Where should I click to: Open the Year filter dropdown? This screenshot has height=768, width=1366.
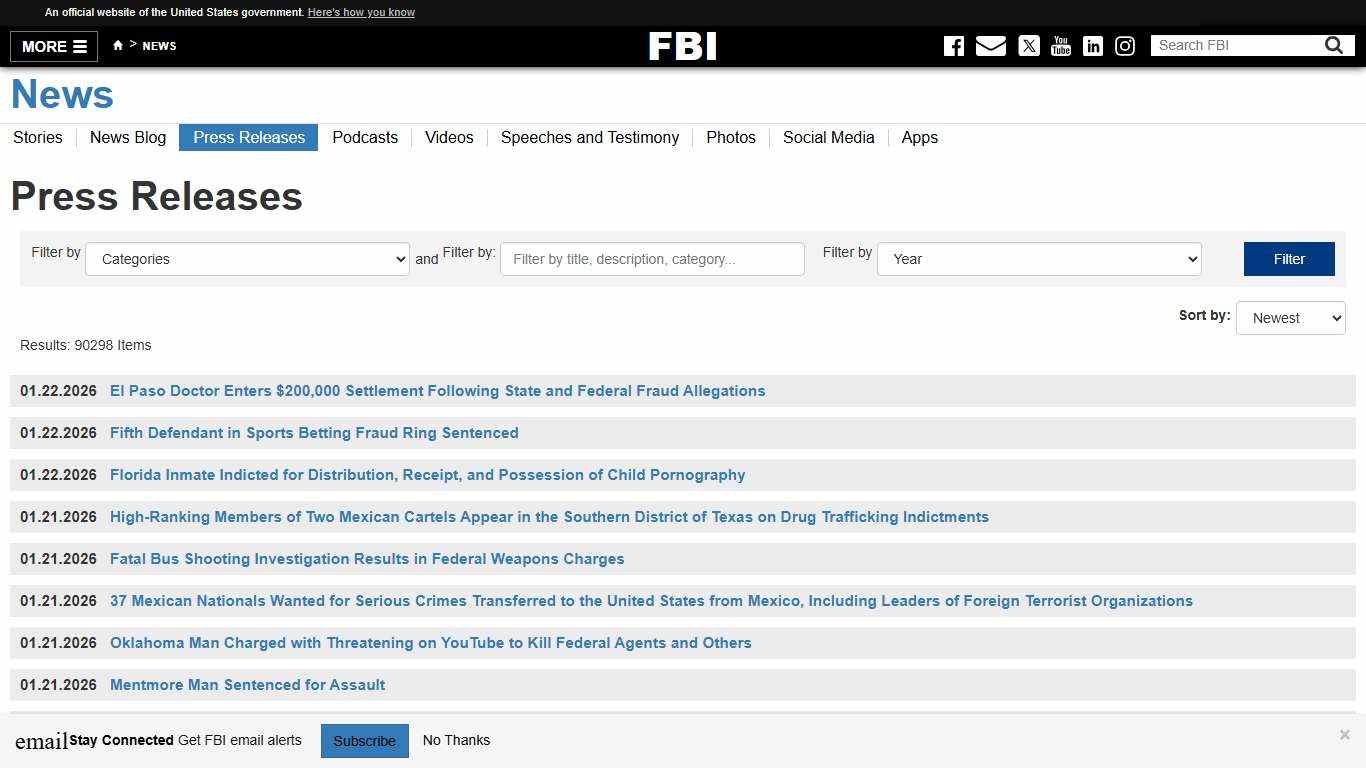tap(1038, 259)
